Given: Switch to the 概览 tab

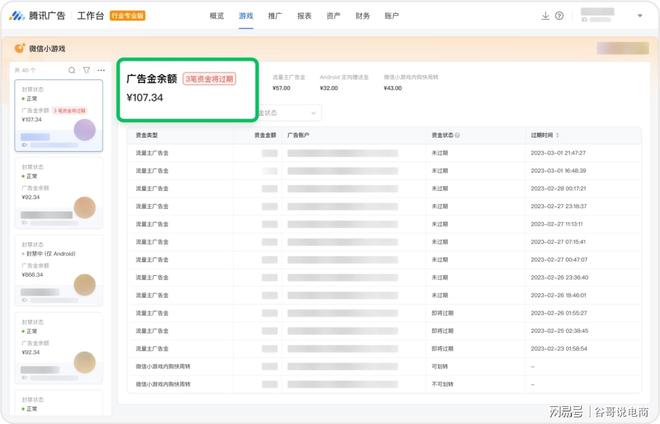Looking at the screenshot, I should pyautogui.click(x=217, y=16).
